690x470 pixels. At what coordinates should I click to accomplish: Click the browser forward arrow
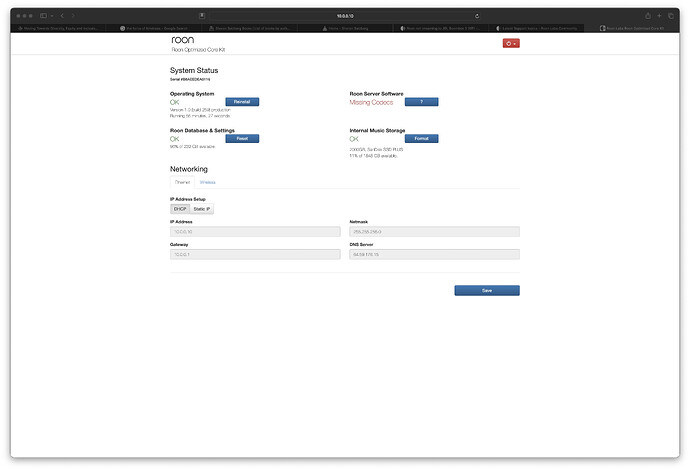click(74, 16)
